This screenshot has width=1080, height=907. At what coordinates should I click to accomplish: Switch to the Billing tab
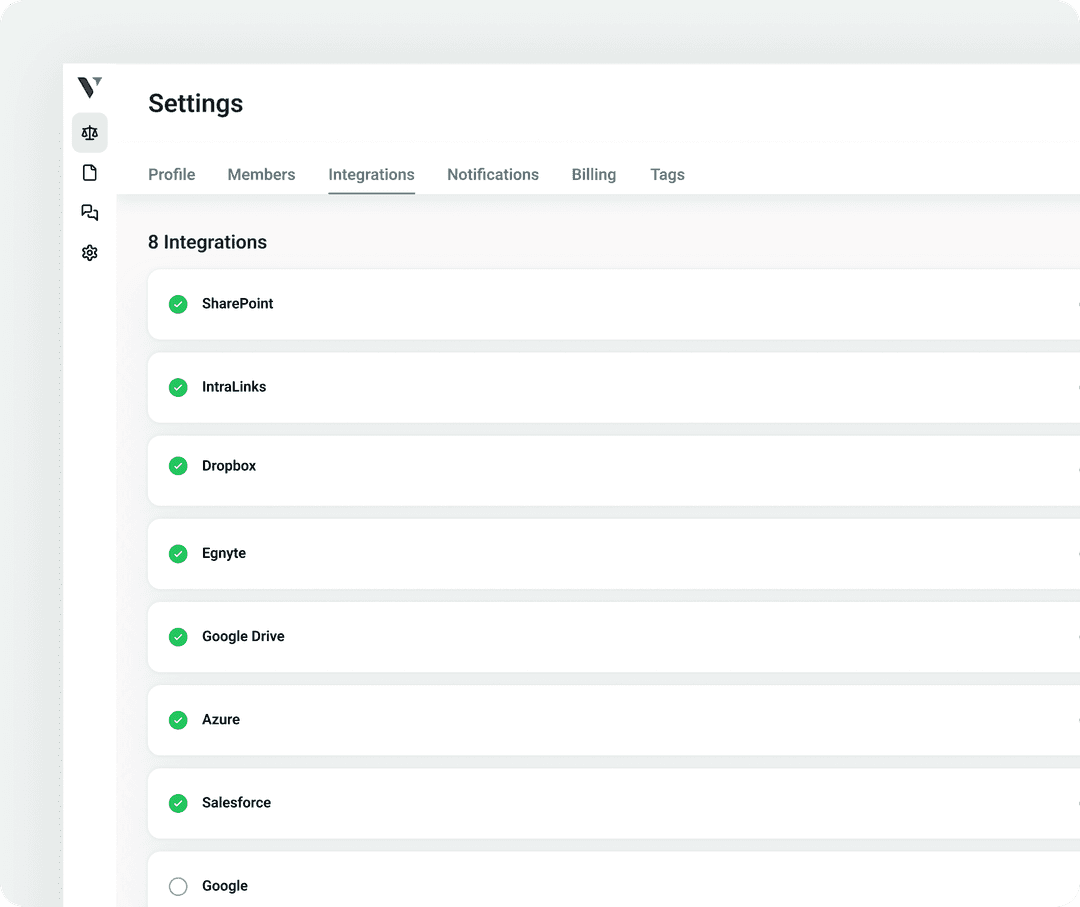[593, 174]
